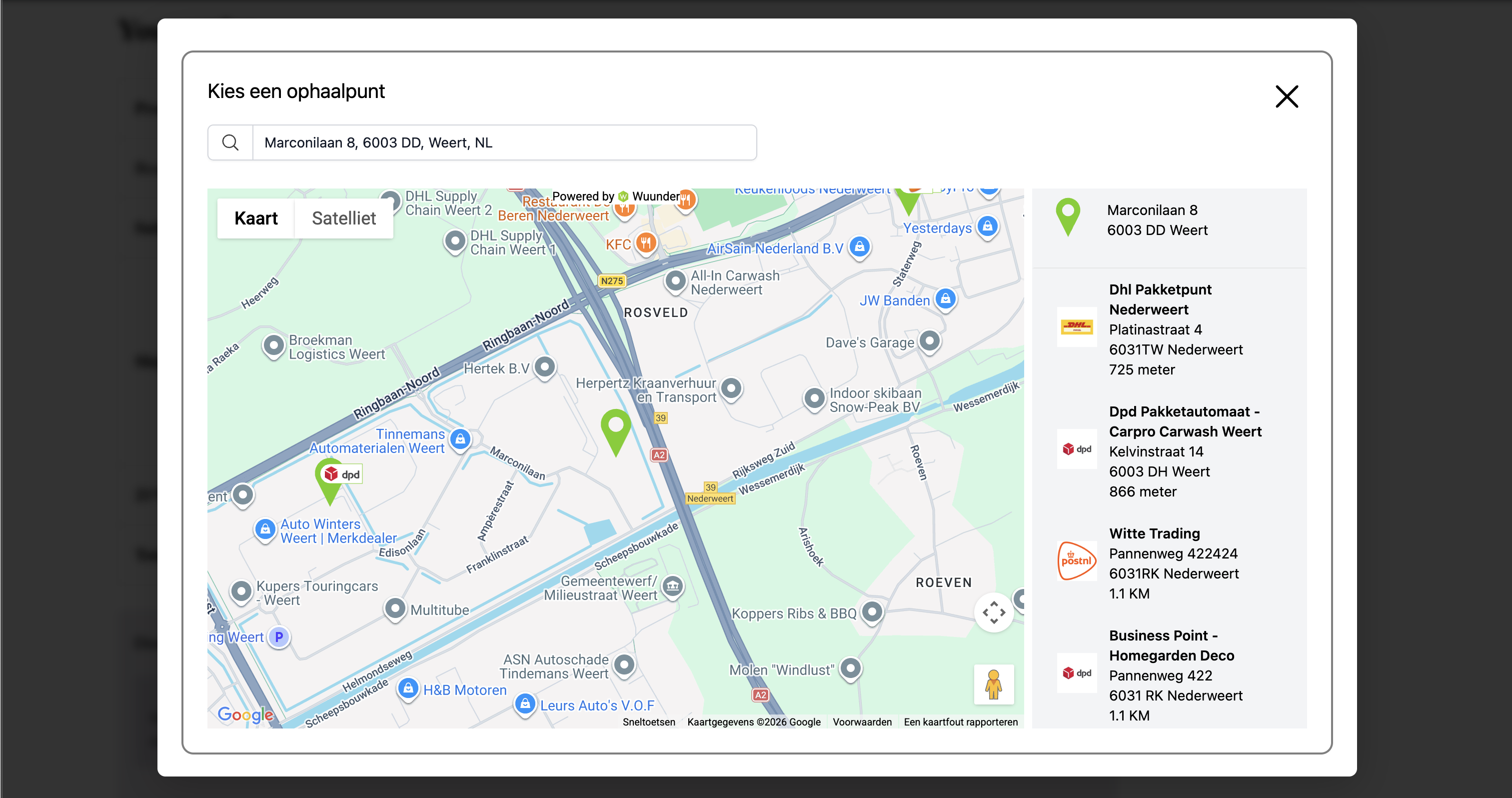Viewport: 1512px width, 798px height.
Task: Click the Street View pegman icon
Action: click(993, 684)
